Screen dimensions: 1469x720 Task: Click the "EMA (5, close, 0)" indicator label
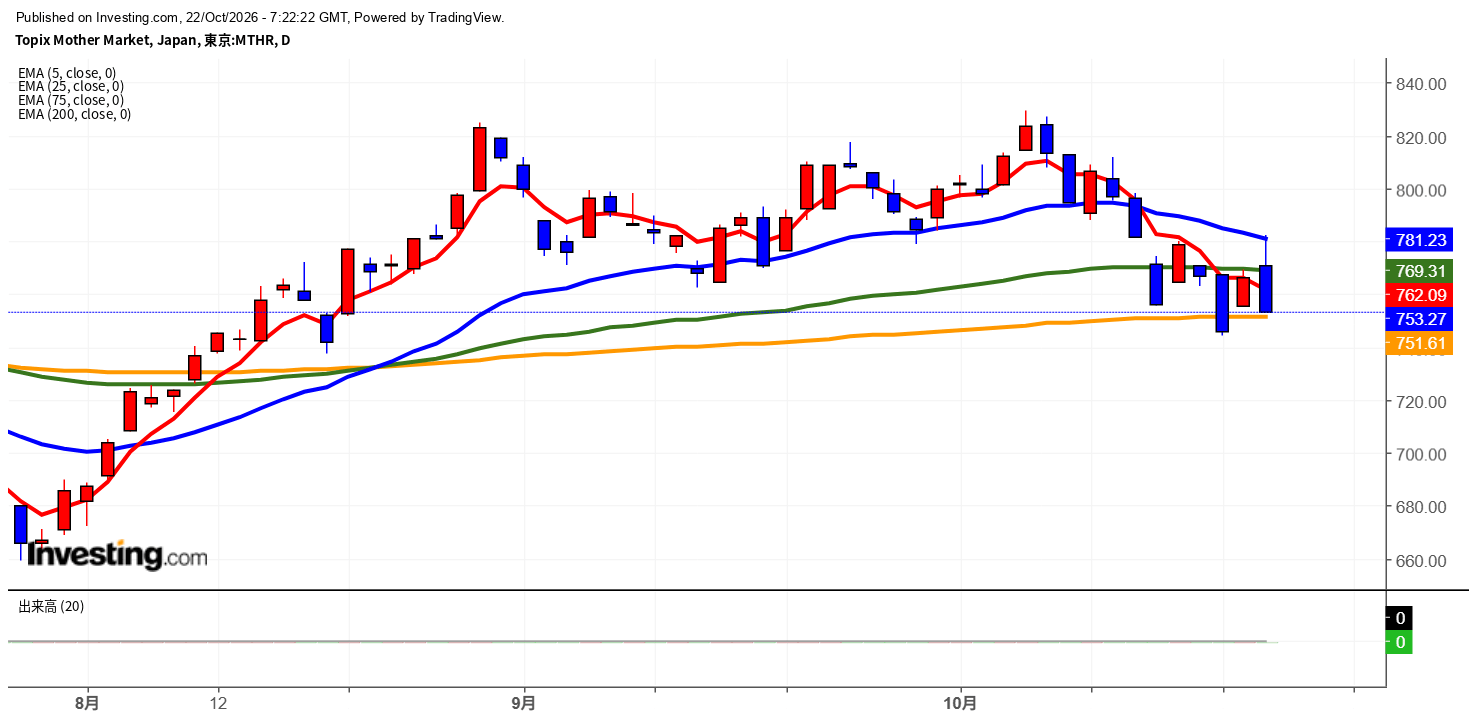pos(67,72)
